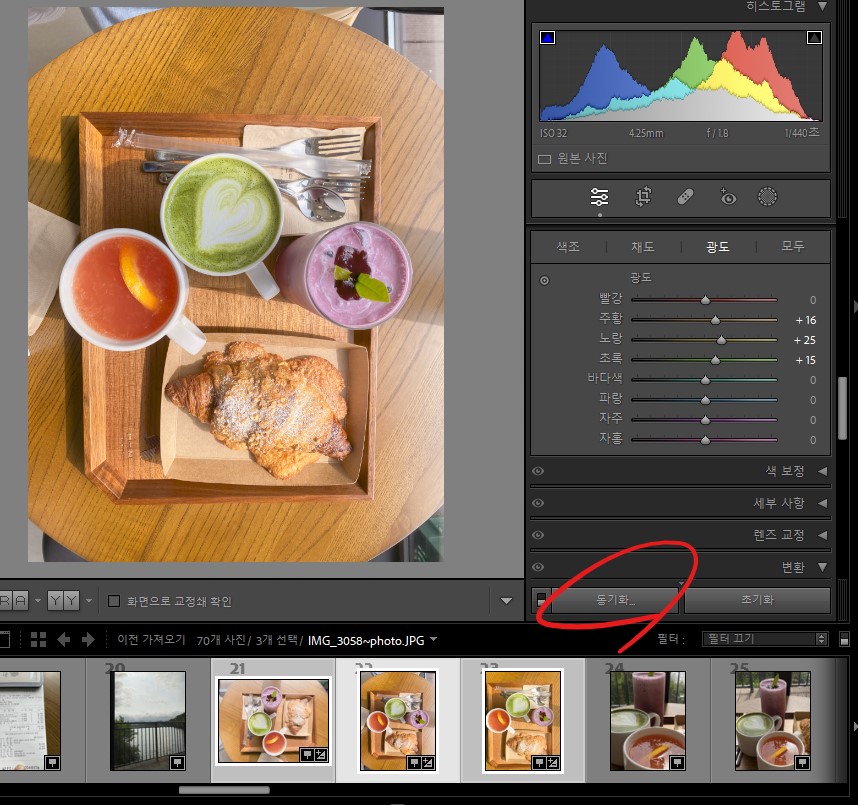Click the 초기화 reset button

(756, 600)
